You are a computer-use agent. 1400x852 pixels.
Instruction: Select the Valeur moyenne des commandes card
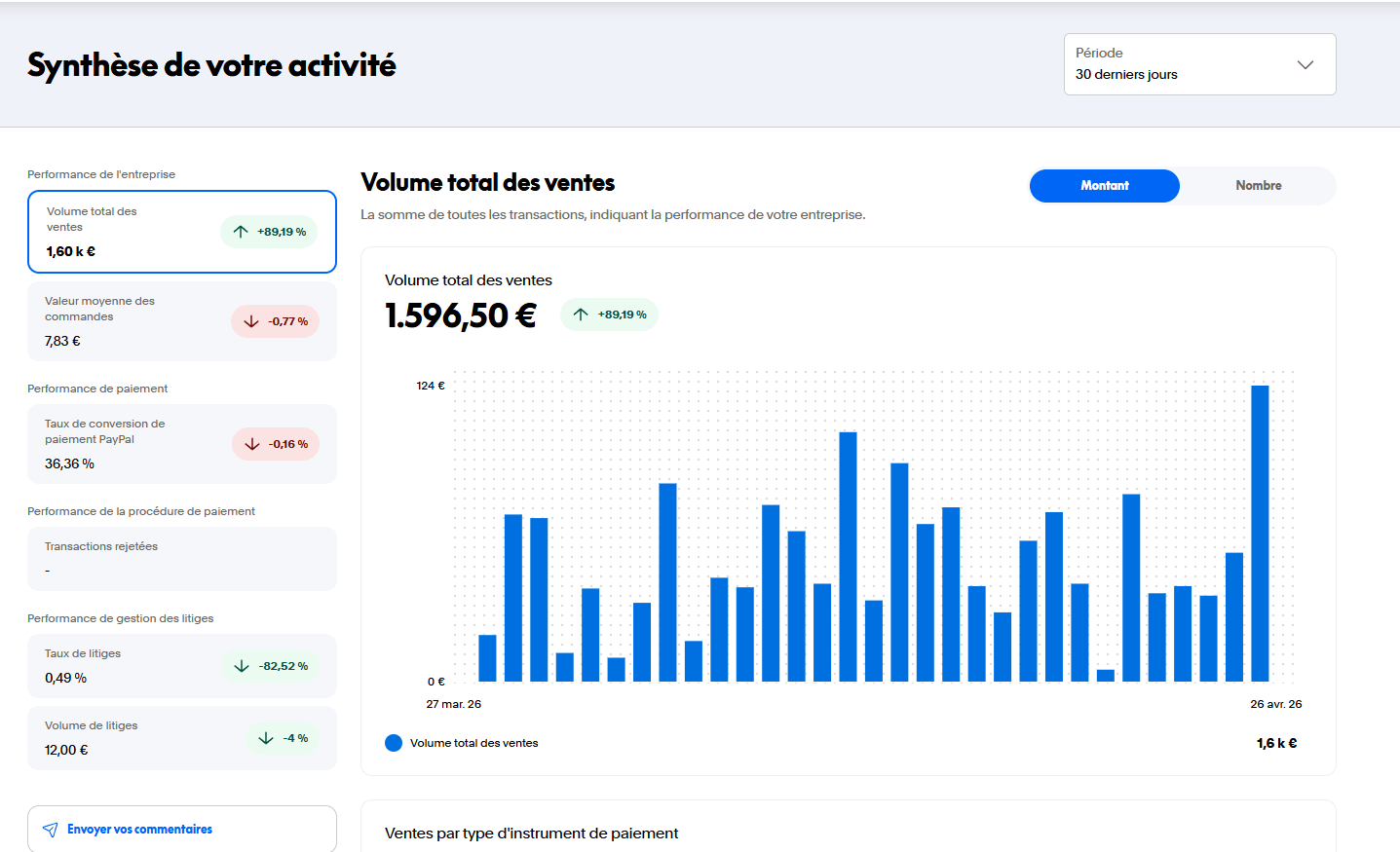(182, 321)
